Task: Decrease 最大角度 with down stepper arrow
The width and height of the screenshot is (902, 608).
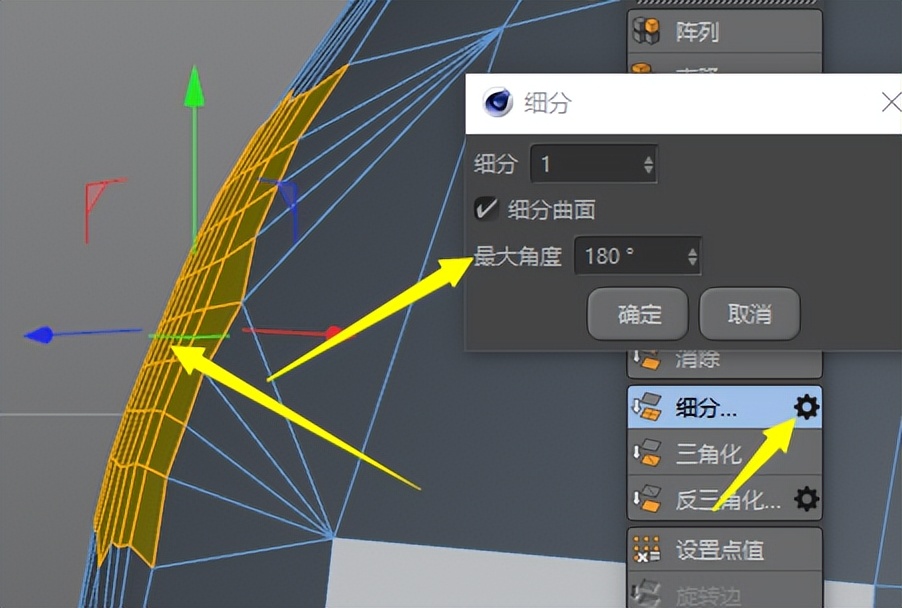Action: point(692,262)
